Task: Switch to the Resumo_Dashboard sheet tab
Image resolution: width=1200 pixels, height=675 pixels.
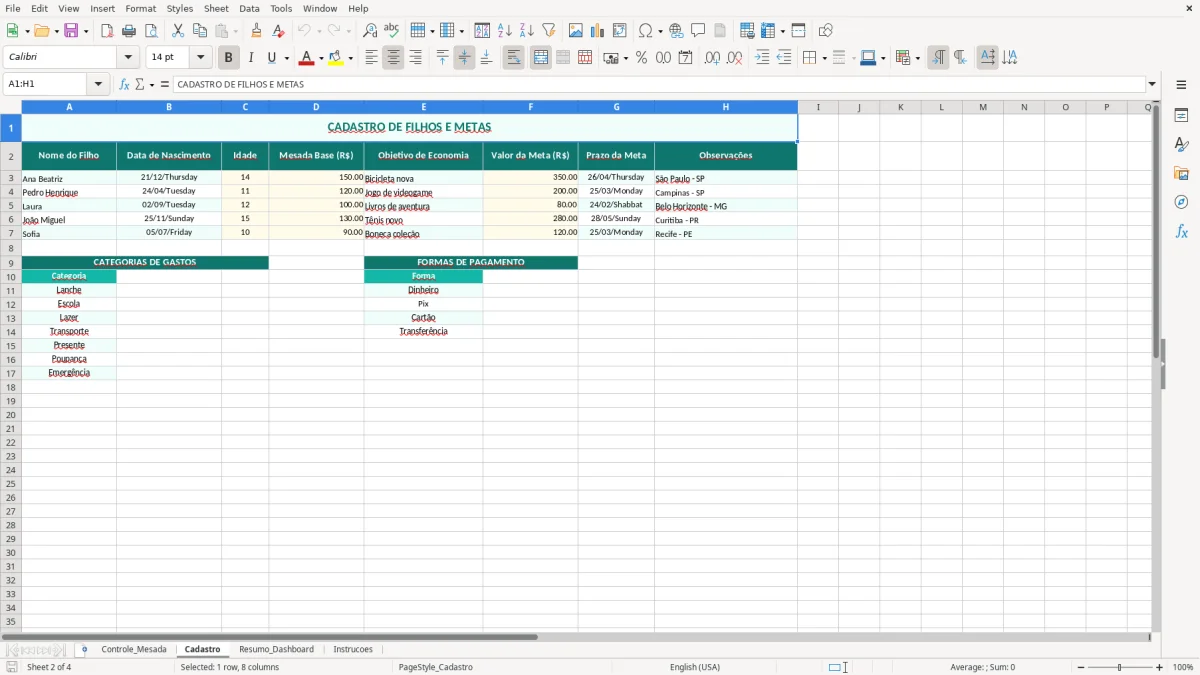Action: pos(276,649)
